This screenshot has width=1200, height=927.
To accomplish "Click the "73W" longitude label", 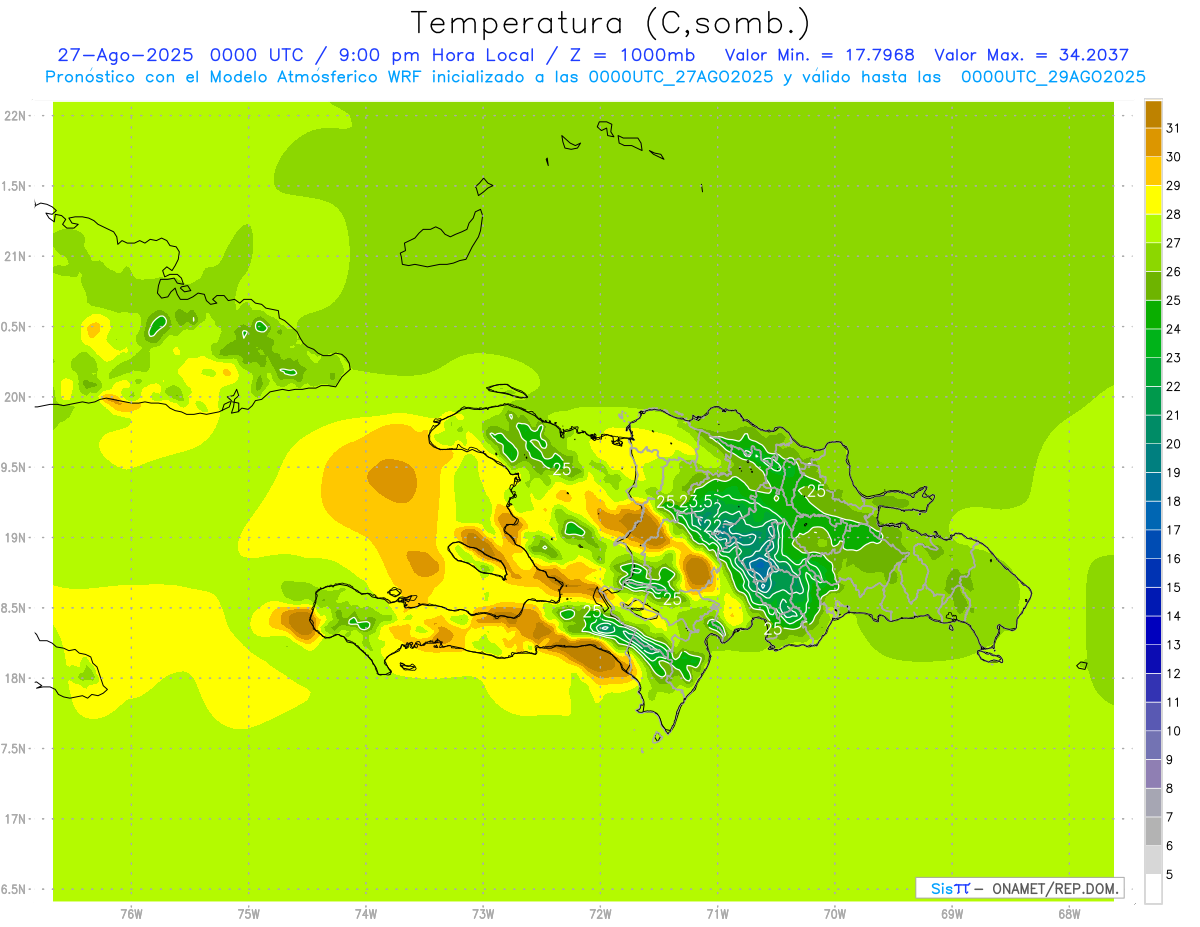I will (483, 914).
